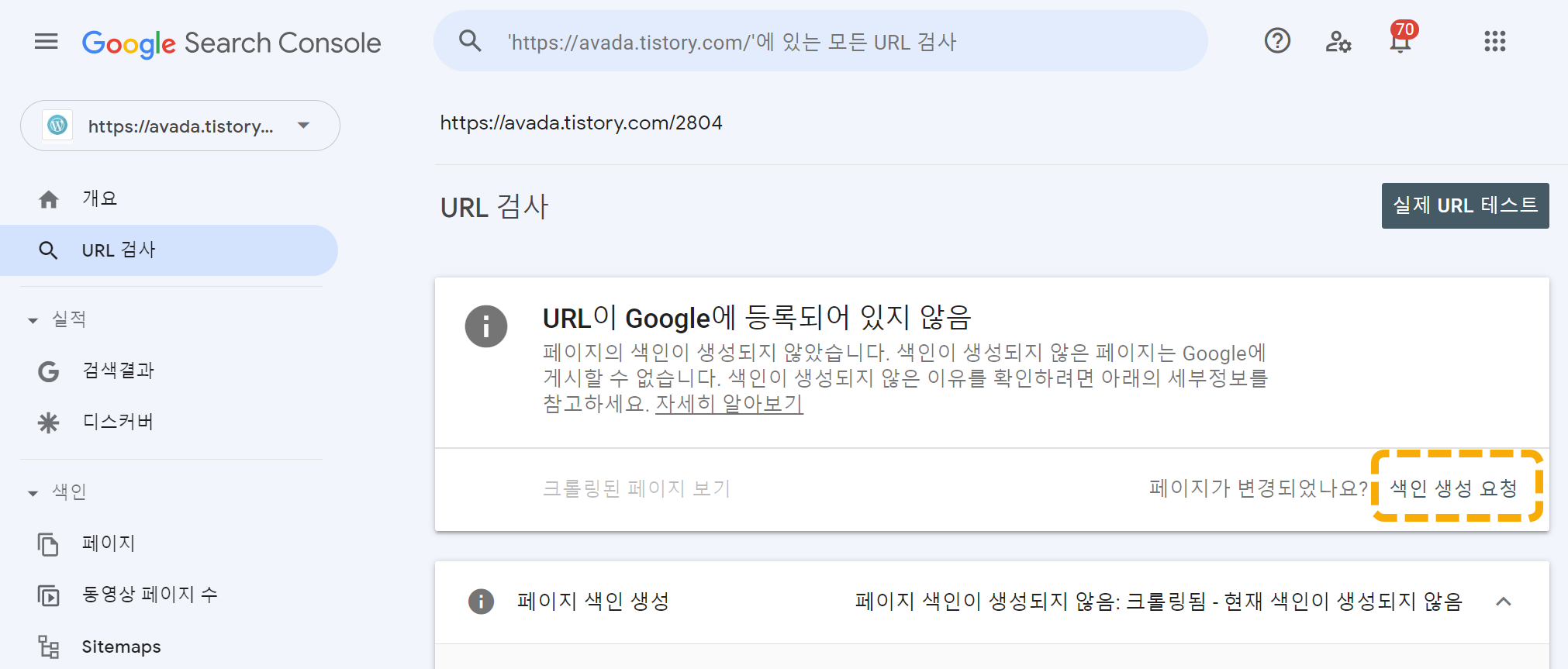
Task: Click 크롤링된 페이지 보기
Action: [637, 488]
